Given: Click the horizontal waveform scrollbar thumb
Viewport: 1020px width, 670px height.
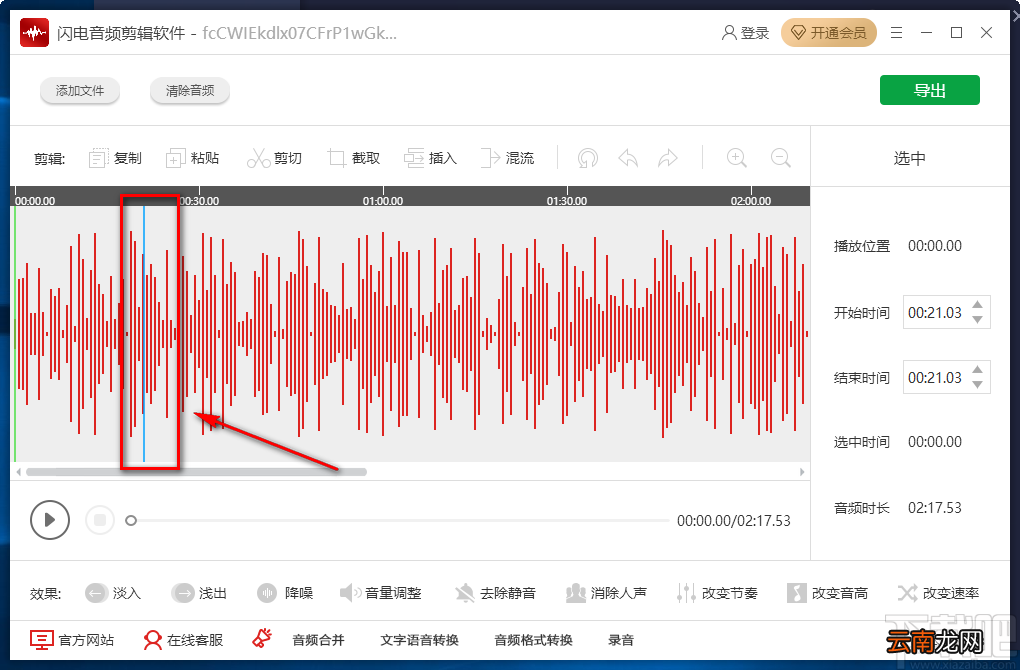Looking at the screenshot, I should tap(196, 472).
